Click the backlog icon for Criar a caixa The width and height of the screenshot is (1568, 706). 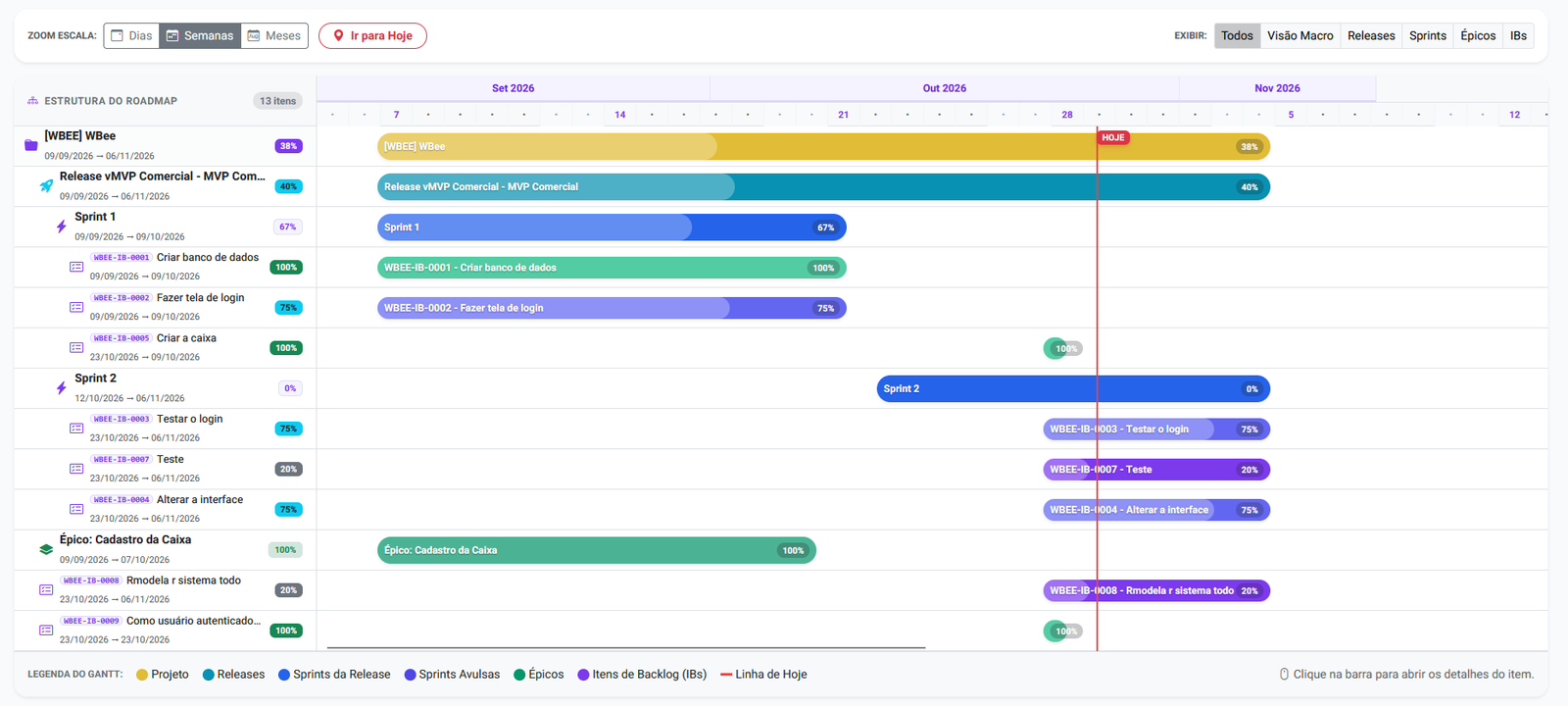[76, 347]
